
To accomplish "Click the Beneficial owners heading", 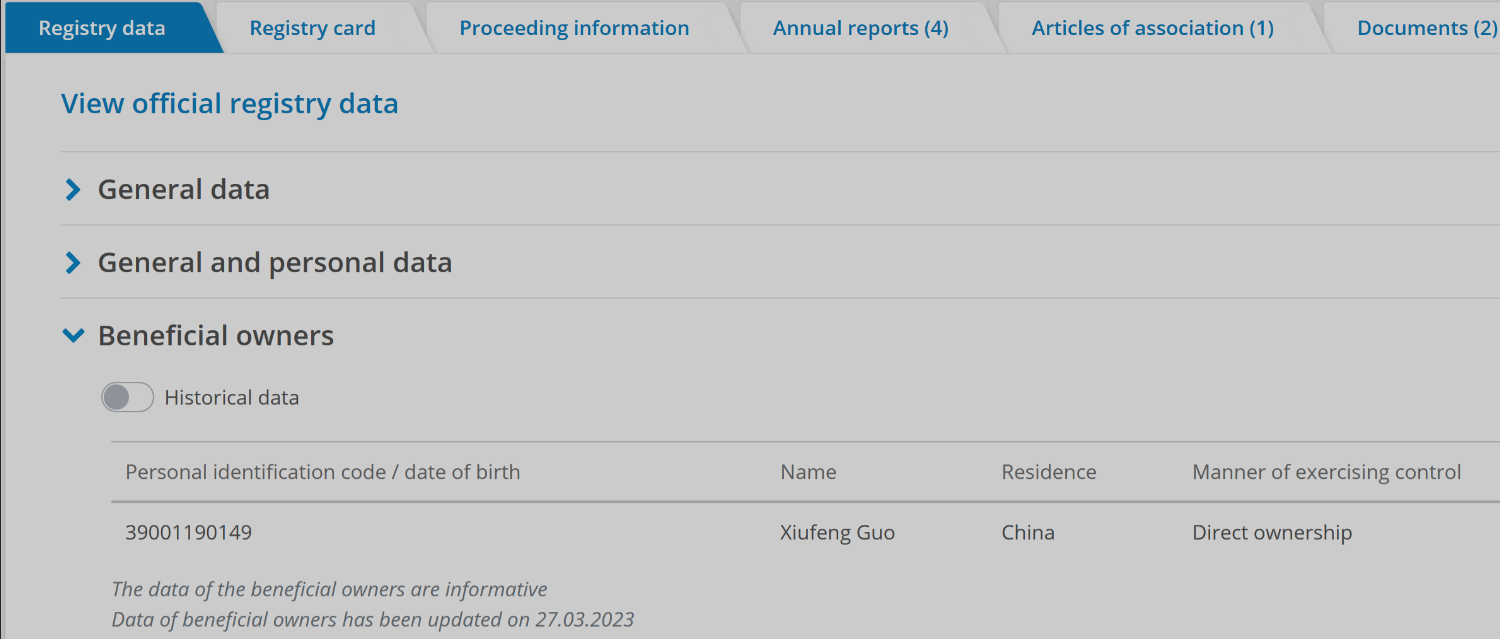I will [x=216, y=336].
